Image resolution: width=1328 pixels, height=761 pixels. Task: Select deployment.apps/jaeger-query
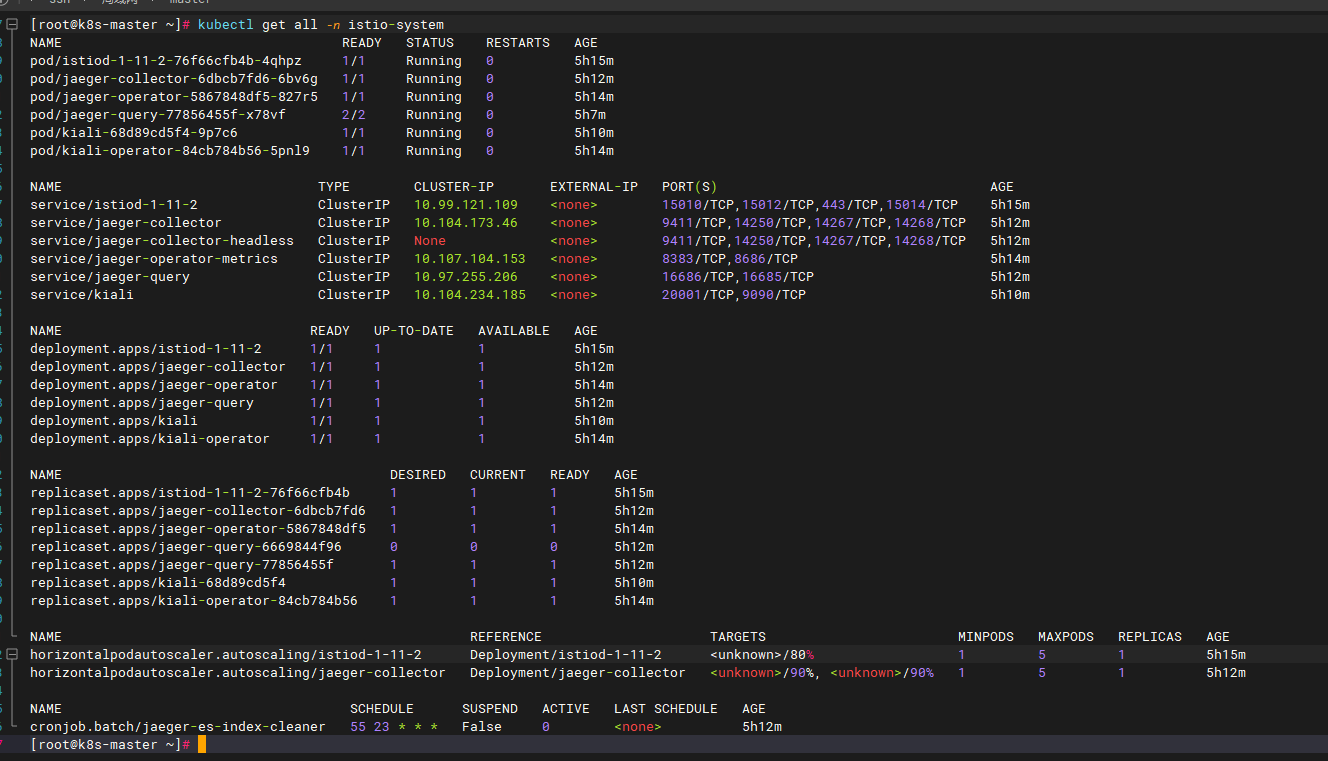pos(142,402)
